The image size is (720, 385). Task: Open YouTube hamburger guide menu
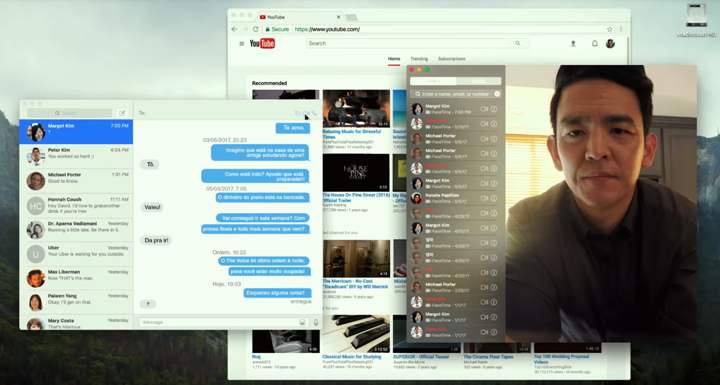[242, 44]
